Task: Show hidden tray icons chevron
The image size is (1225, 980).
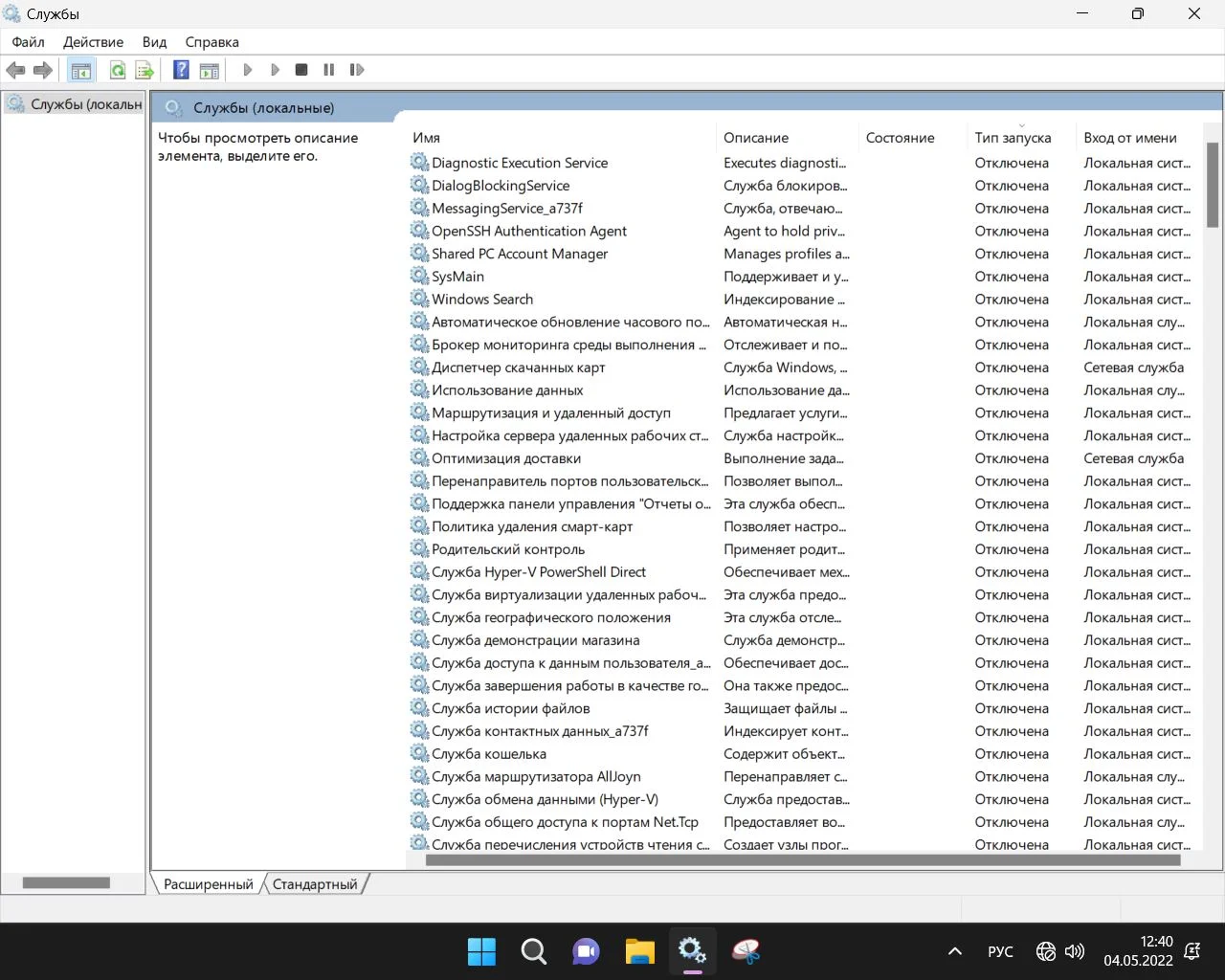Action: (954, 951)
